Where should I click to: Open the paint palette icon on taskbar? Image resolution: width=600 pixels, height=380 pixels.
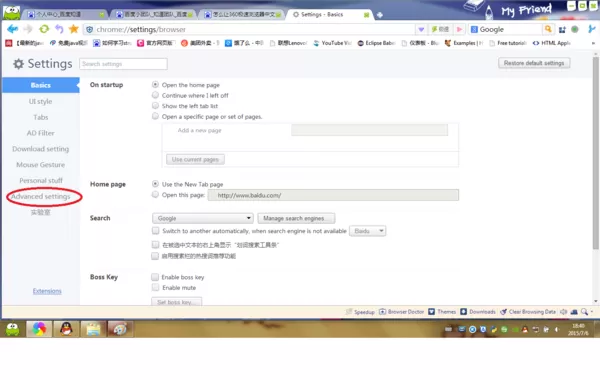pyautogui.click(x=120, y=329)
